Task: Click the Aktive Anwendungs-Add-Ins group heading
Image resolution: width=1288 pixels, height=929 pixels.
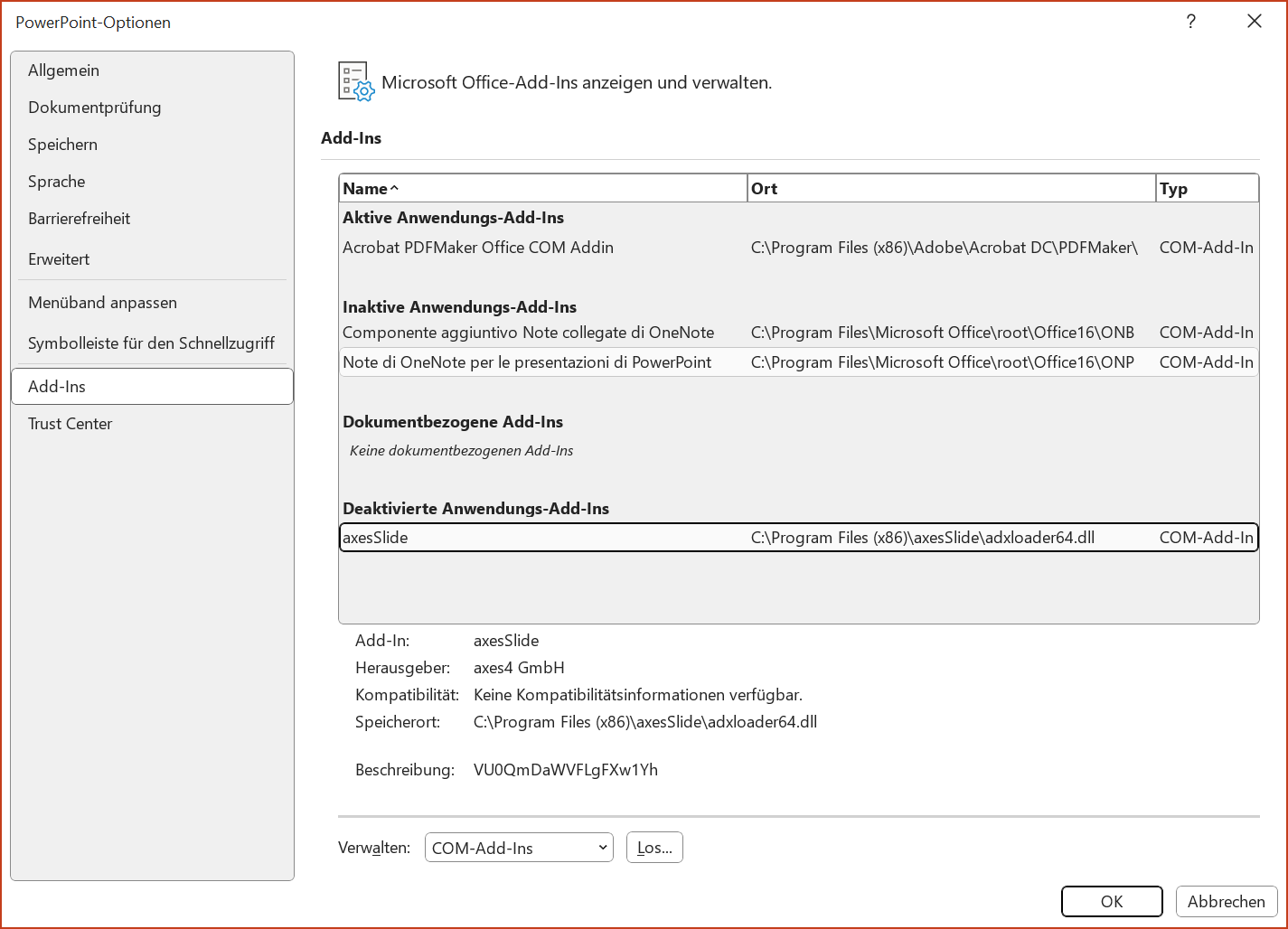Action: pyautogui.click(x=454, y=218)
